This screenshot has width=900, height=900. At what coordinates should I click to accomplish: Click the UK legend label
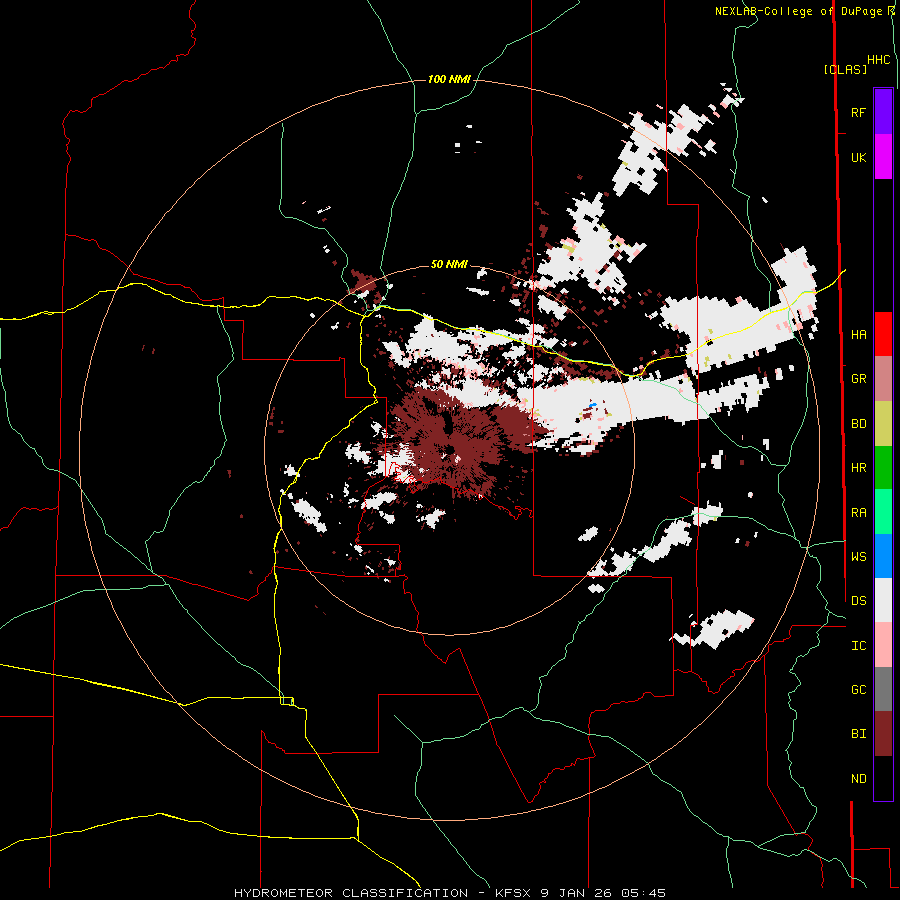point(859,157)
